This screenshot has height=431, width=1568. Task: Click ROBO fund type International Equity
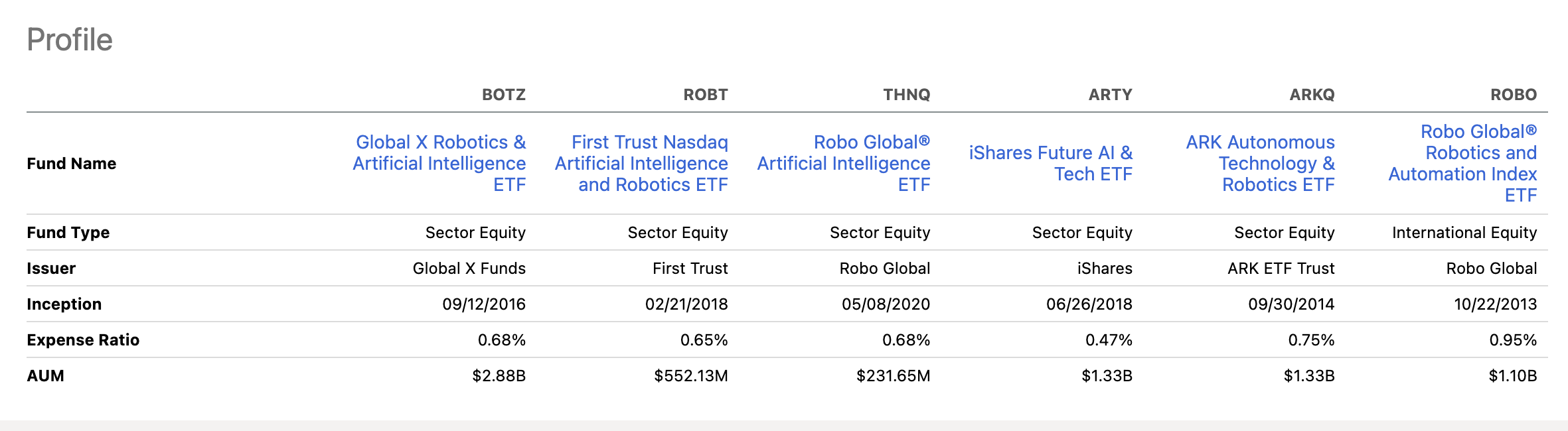pos(1464,233)
